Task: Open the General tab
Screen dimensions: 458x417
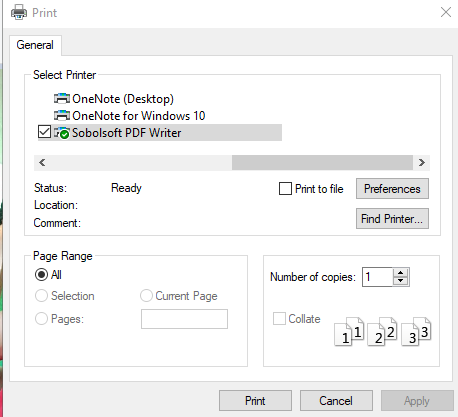Action: pos(35,45)
